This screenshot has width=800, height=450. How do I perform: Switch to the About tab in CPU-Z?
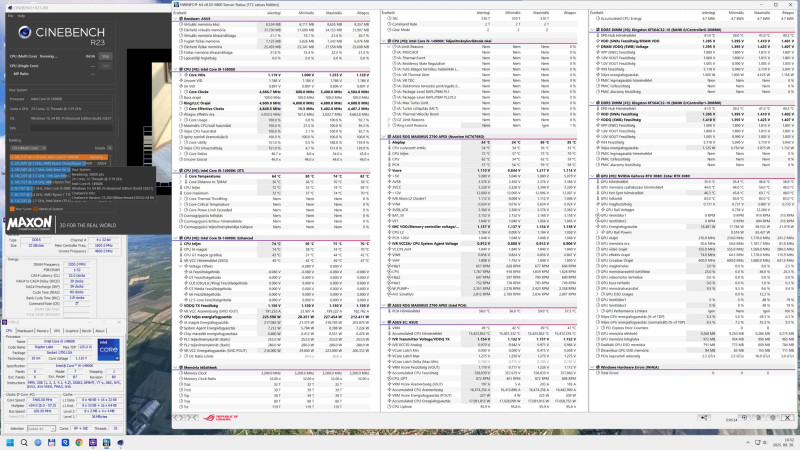click(101, 331)
